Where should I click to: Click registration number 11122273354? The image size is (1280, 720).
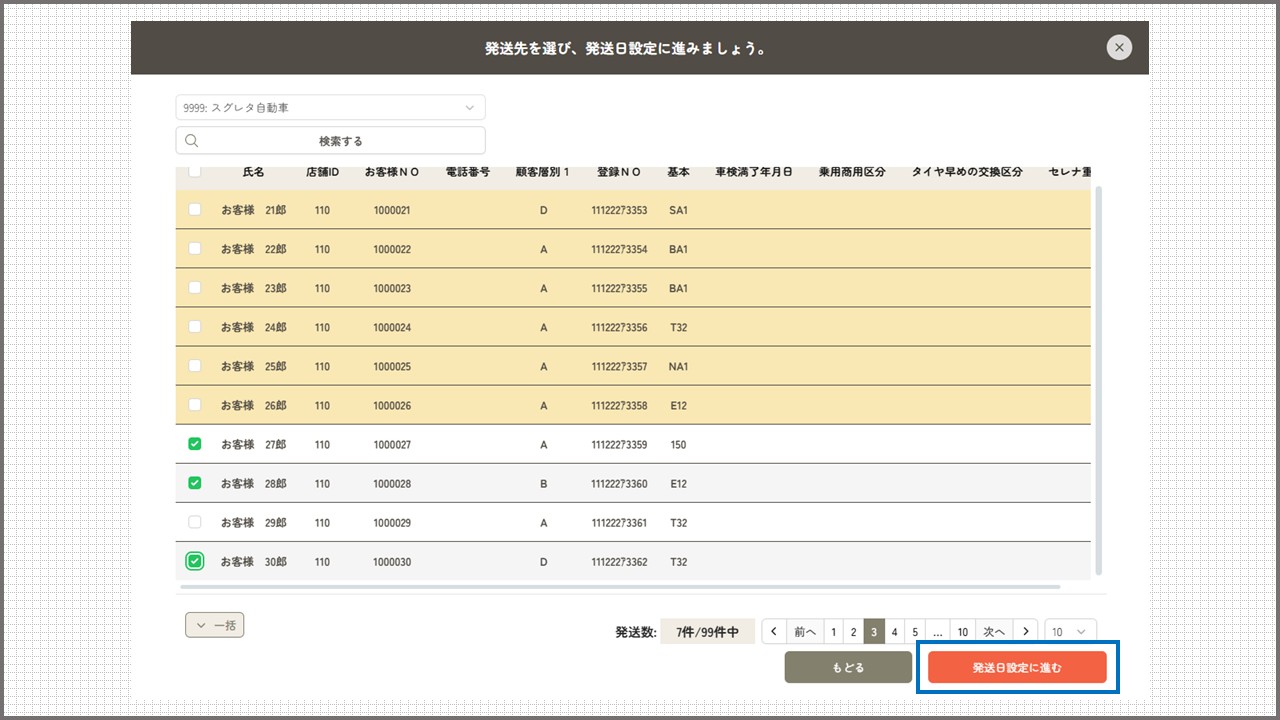click(619, 250)
